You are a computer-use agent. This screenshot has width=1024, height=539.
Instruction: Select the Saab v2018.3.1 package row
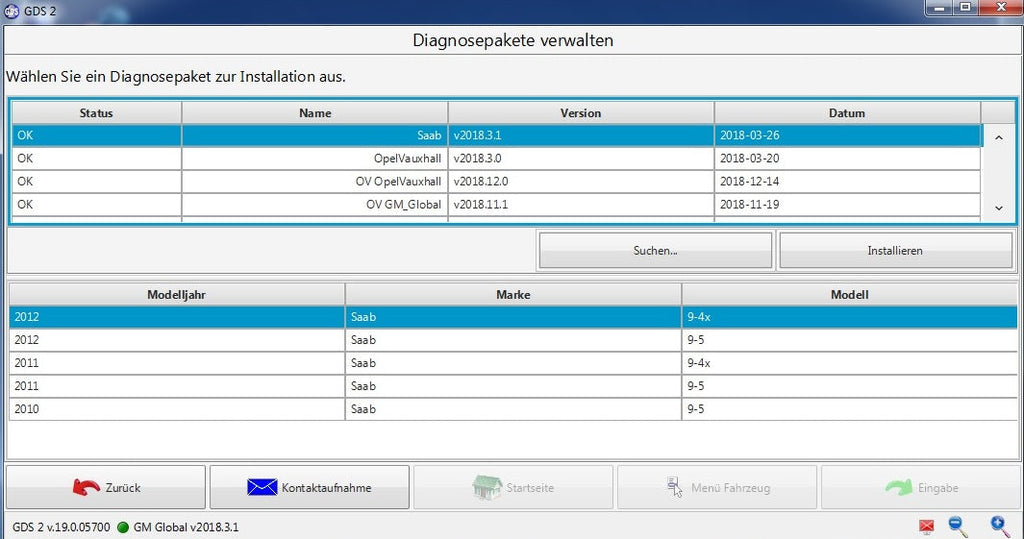tap(496, 135)
